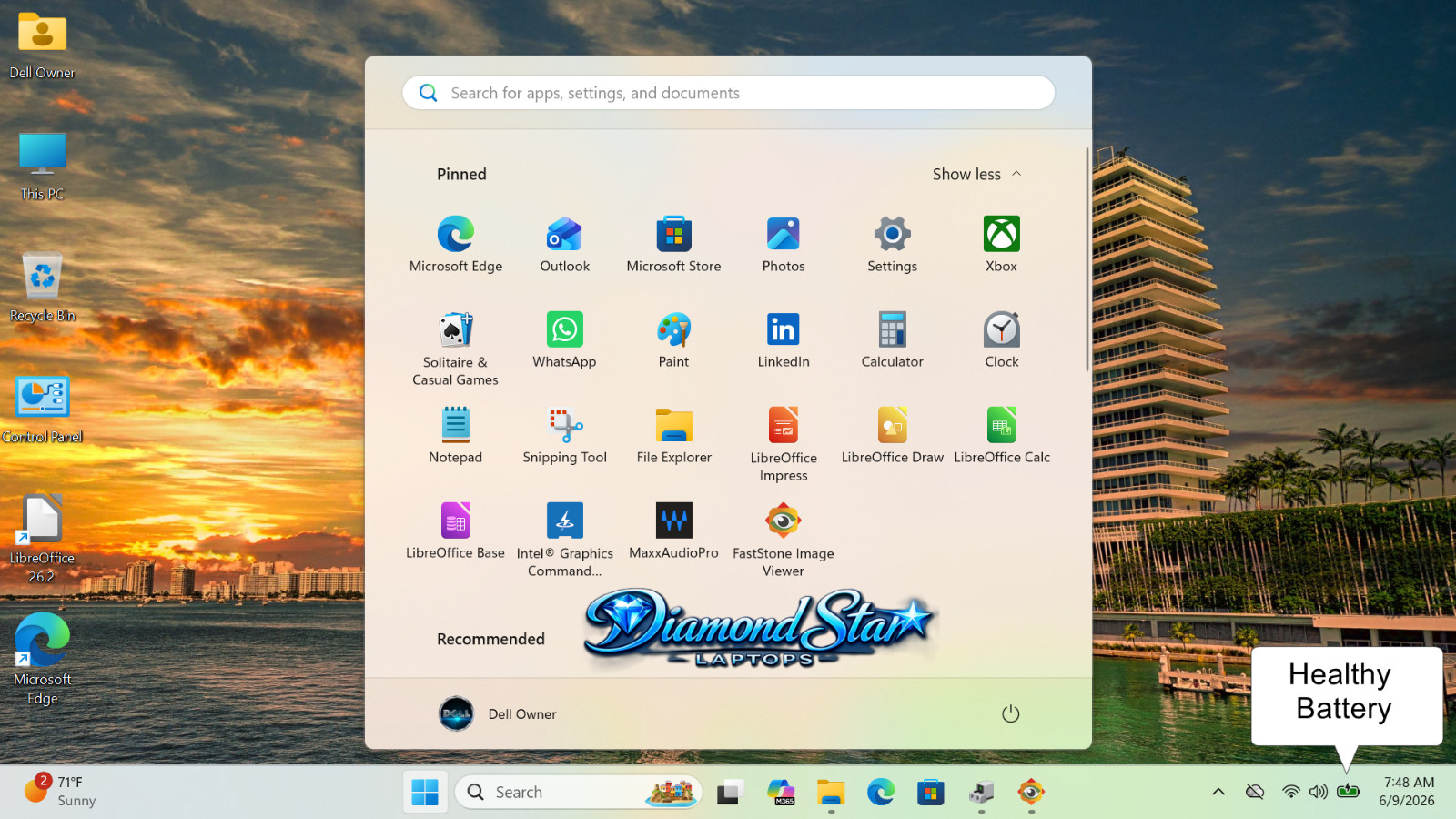
Task: Select the Control Panel desktop shortcut
Action: click(43, 409)
